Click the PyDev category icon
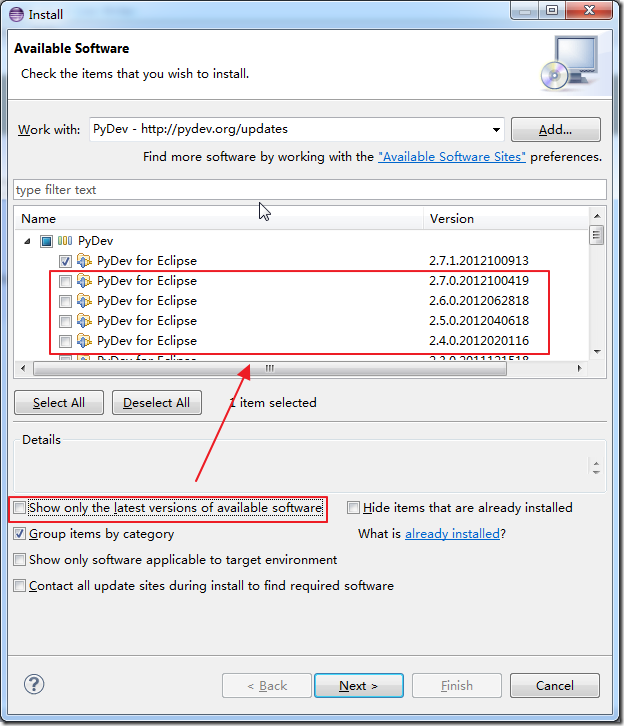The height and width of the screenshot is (726, 624). tap(65, 241)
